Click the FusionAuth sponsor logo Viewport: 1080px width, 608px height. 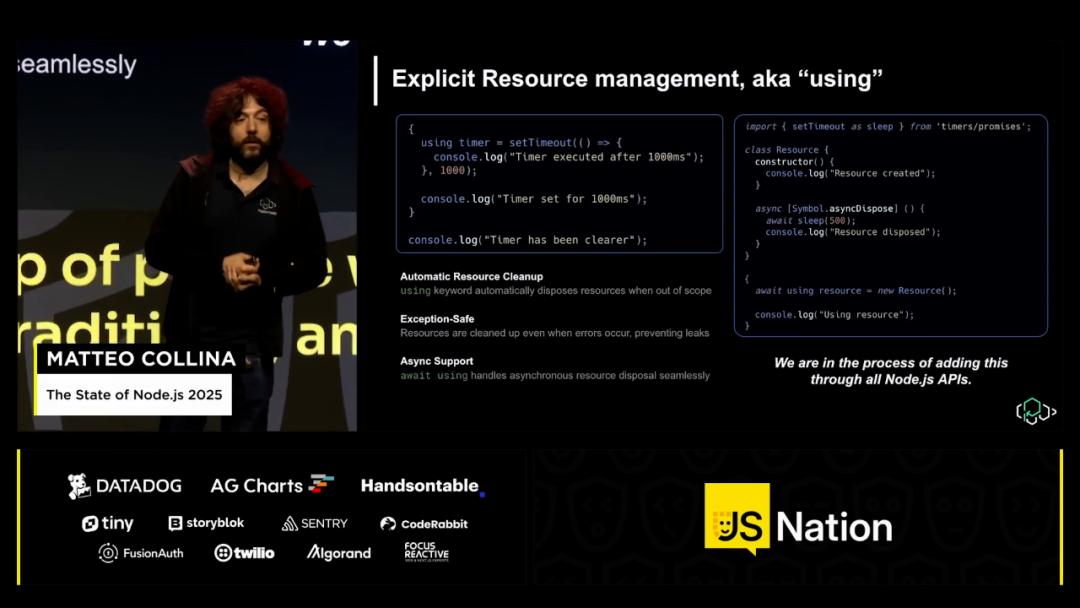tap(141, 553)
